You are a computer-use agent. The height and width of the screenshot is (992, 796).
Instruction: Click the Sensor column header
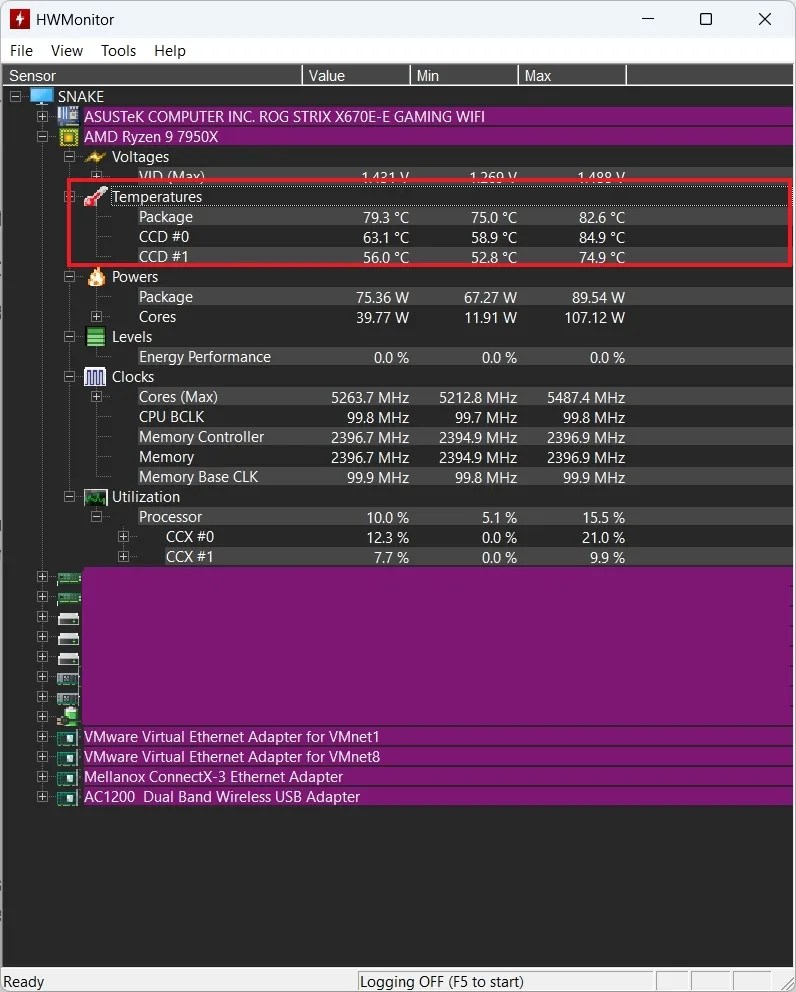(x=152, y=75)
